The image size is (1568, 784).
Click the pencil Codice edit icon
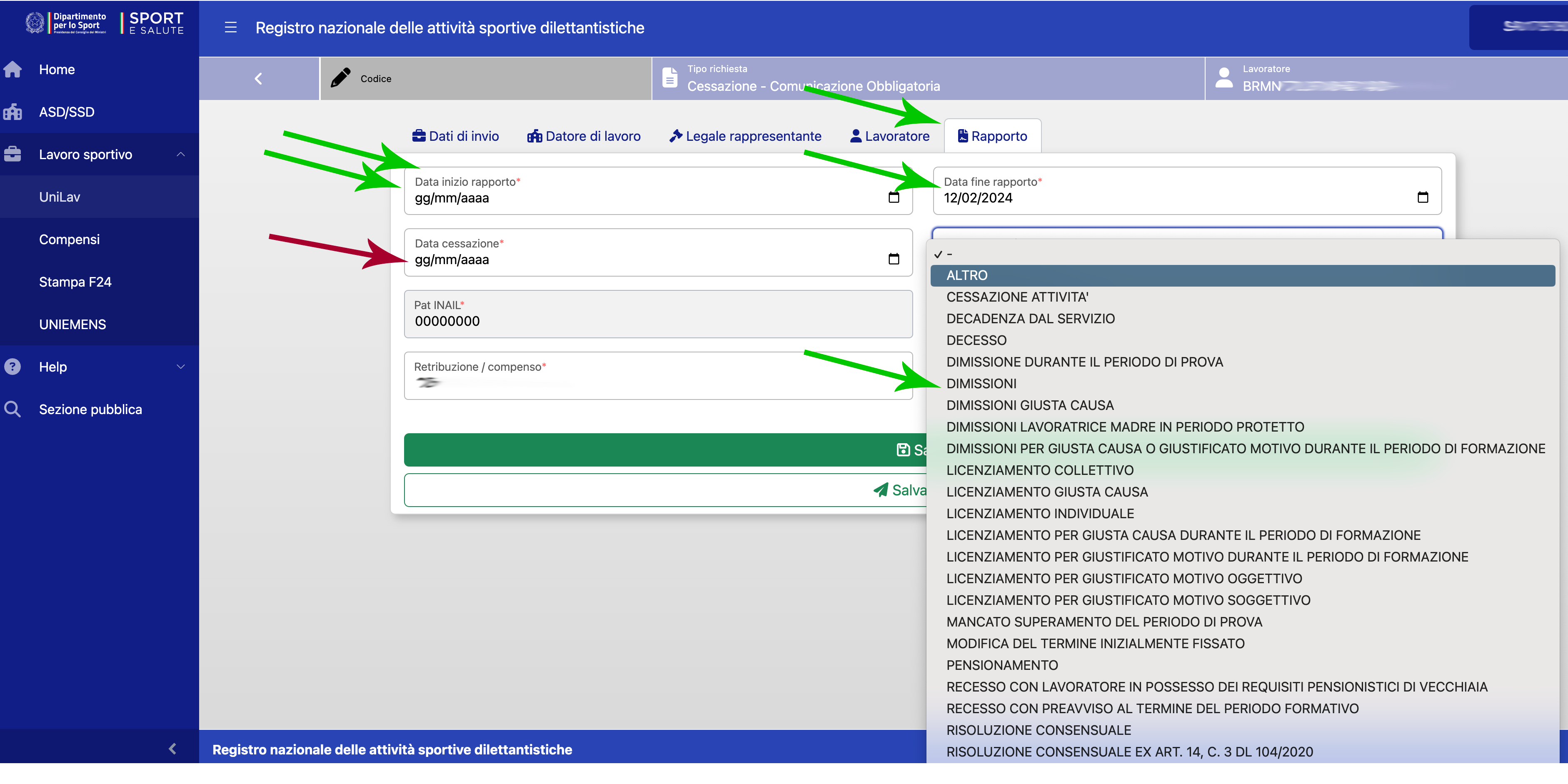click(x=340, y=78)
